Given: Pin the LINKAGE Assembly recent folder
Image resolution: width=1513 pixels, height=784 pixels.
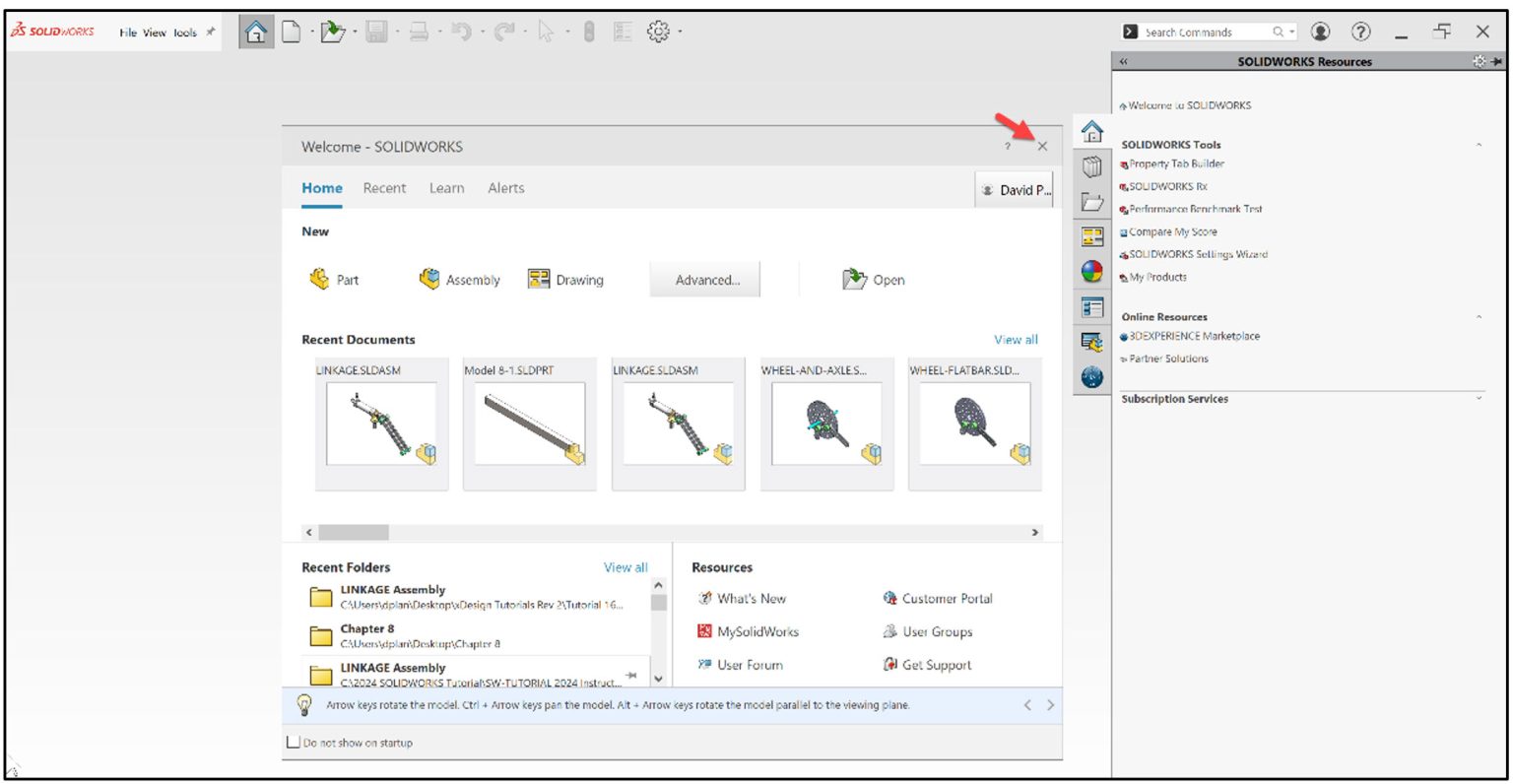Looking at the screenshot, I should click(x=630, y=676).
